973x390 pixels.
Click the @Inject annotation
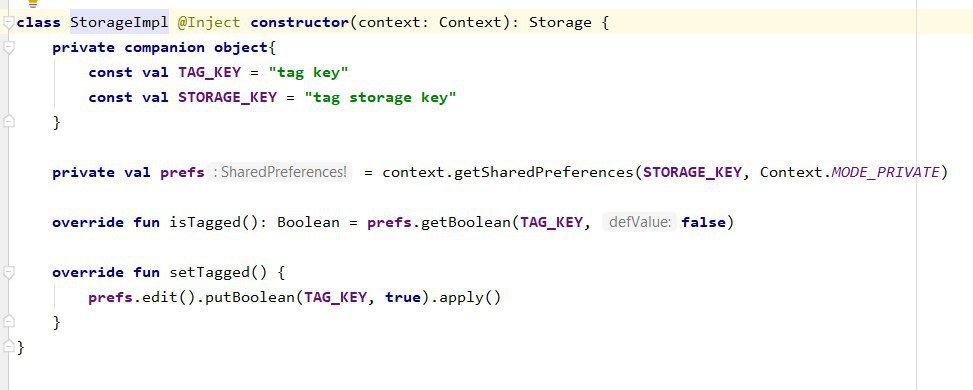208,23
